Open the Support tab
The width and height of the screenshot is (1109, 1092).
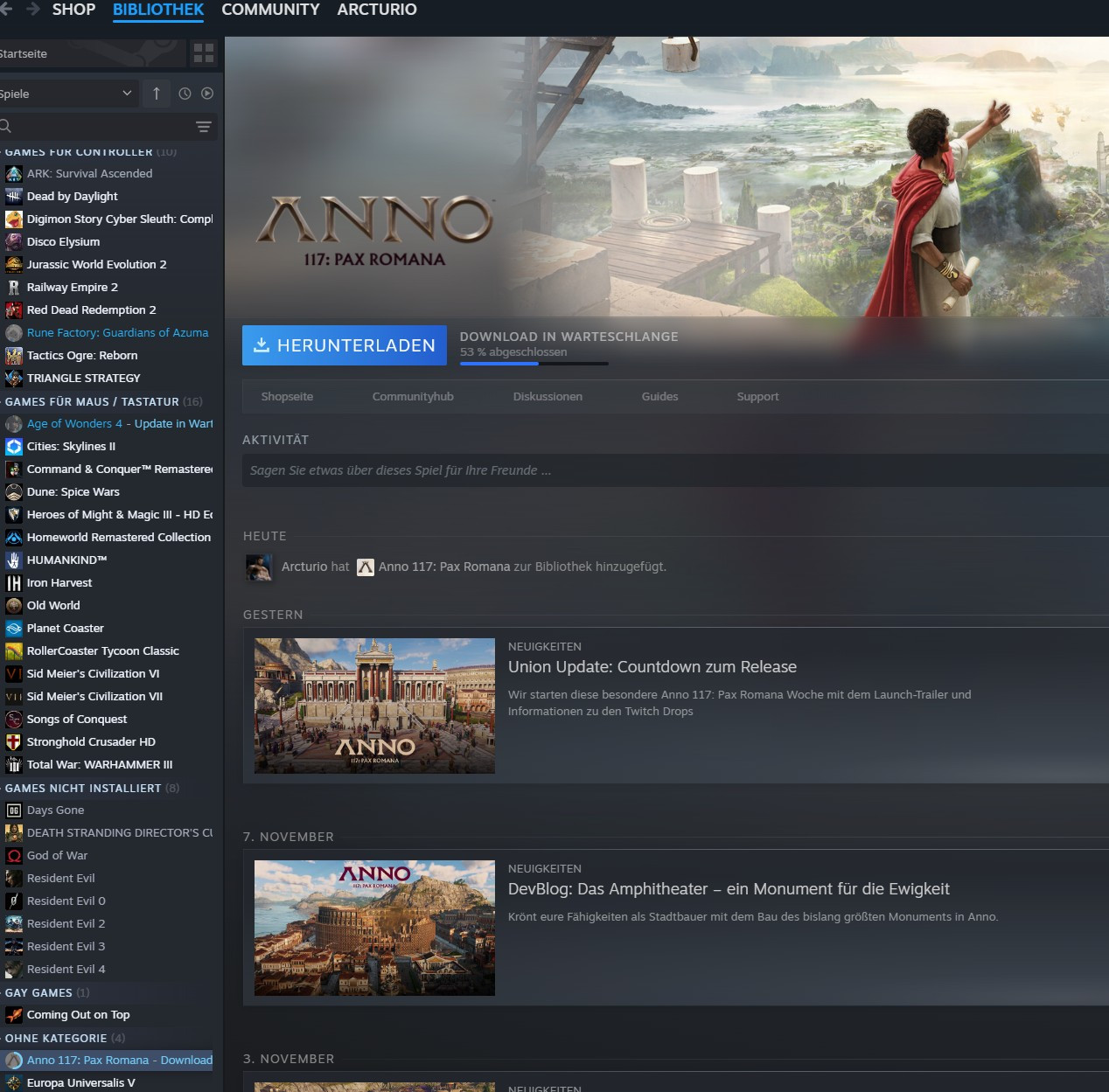tap(757, 397)
